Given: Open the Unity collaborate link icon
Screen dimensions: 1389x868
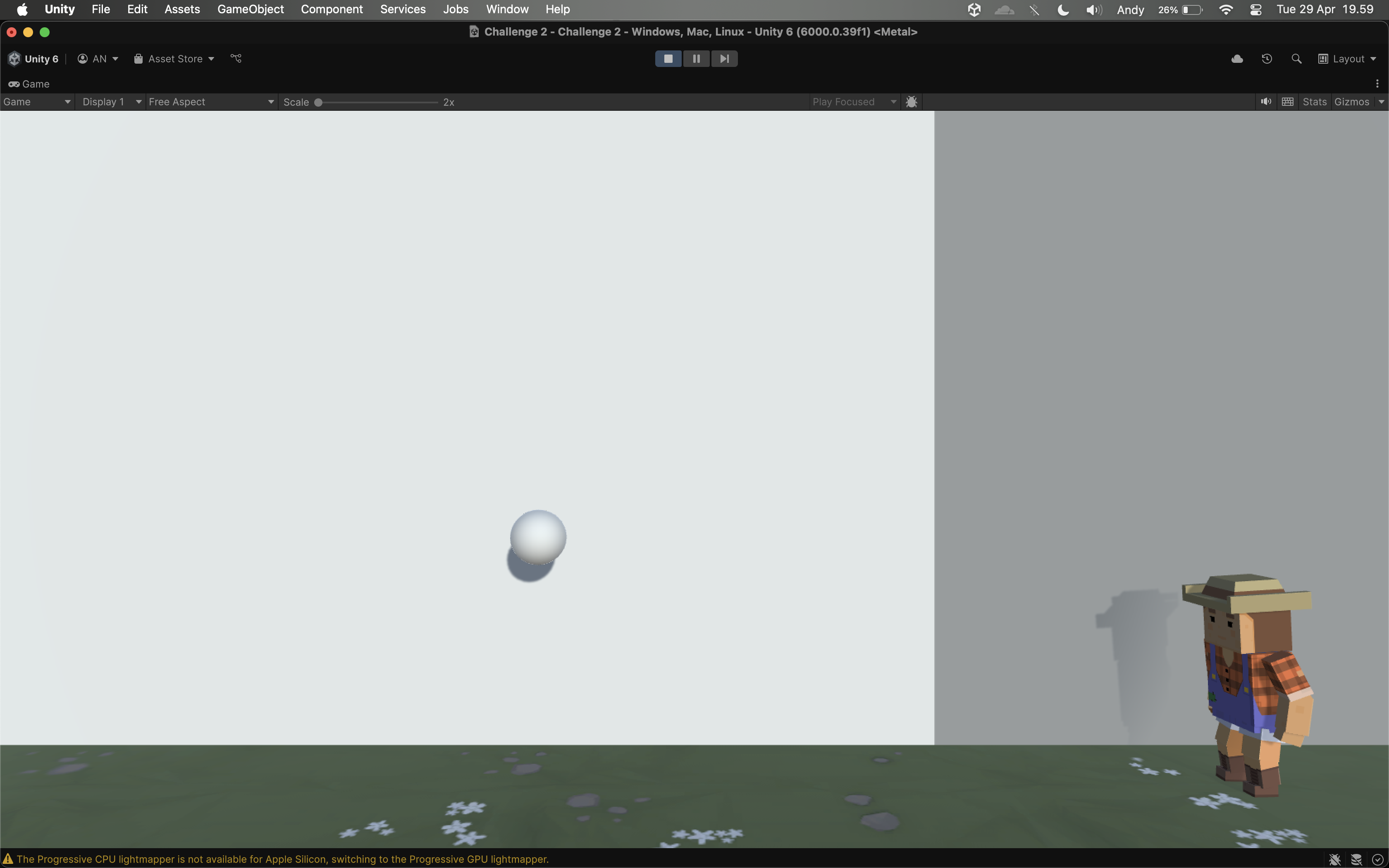Looking at the screenshot, I should 235,58.
